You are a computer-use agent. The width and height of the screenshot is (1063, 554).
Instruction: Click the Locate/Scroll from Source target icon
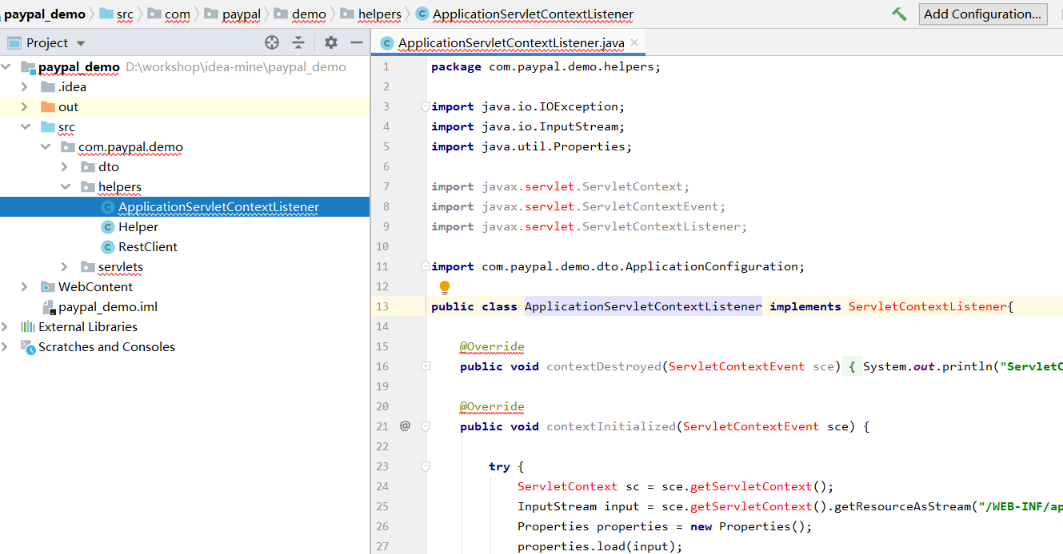coord(272,43)
